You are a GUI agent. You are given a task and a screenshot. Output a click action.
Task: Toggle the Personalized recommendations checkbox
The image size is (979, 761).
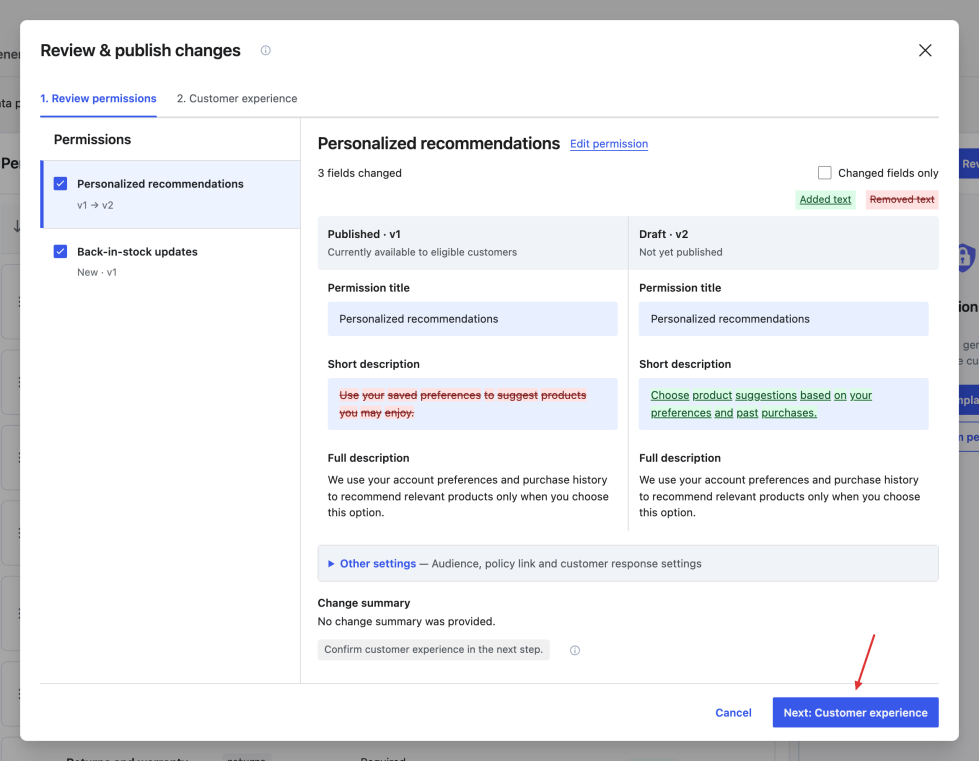click(x=61, y=184)
